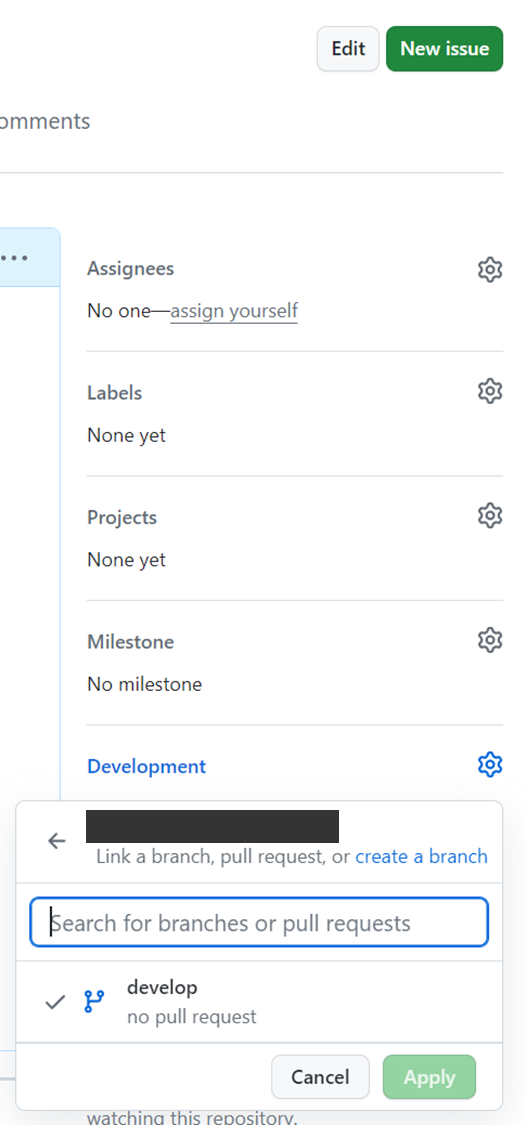The height and width of the screenshot is (1125, 526).
Task: Select the develop branch row
Action: coord(259,1002)
